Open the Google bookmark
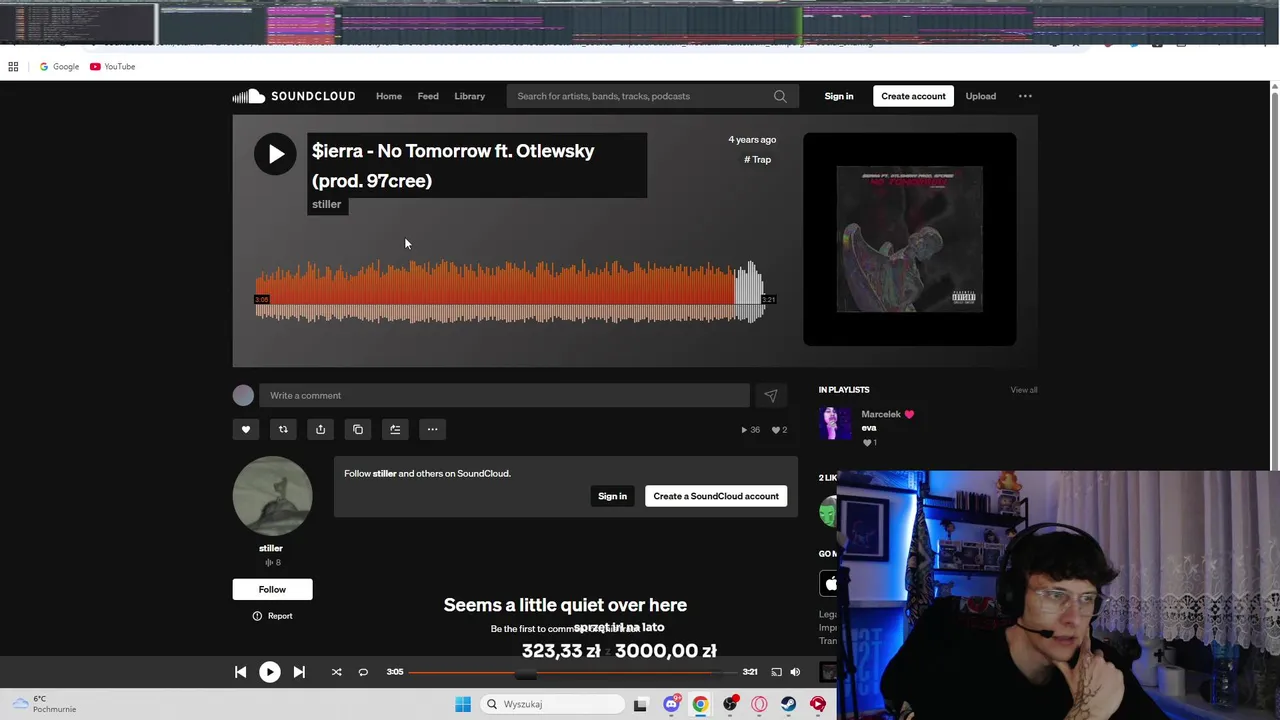The height and width of the screenshot is (720, 1280). tap(59, 67)
